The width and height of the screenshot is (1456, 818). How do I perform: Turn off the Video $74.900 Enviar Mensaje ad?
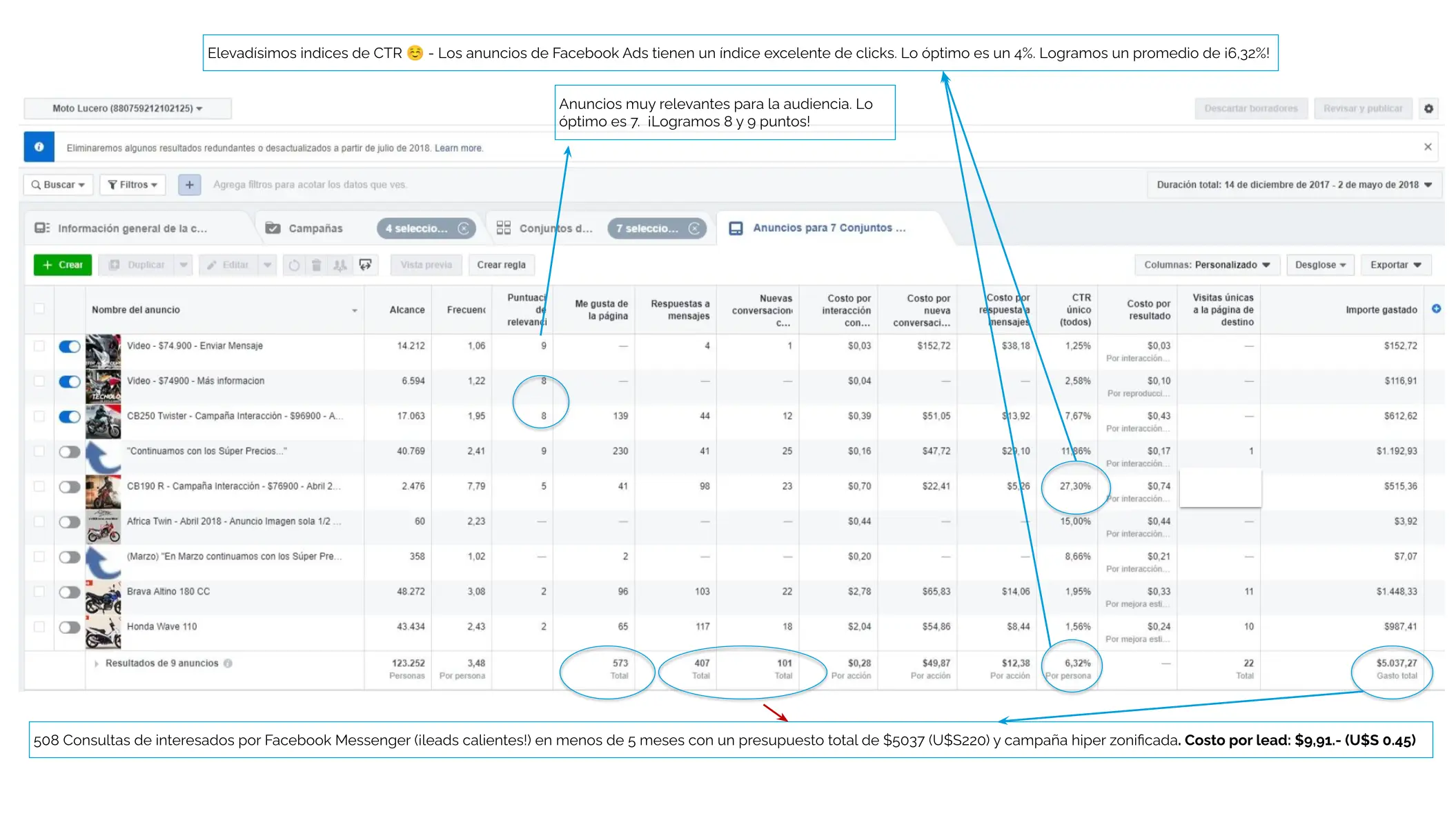tap(70, 347)
